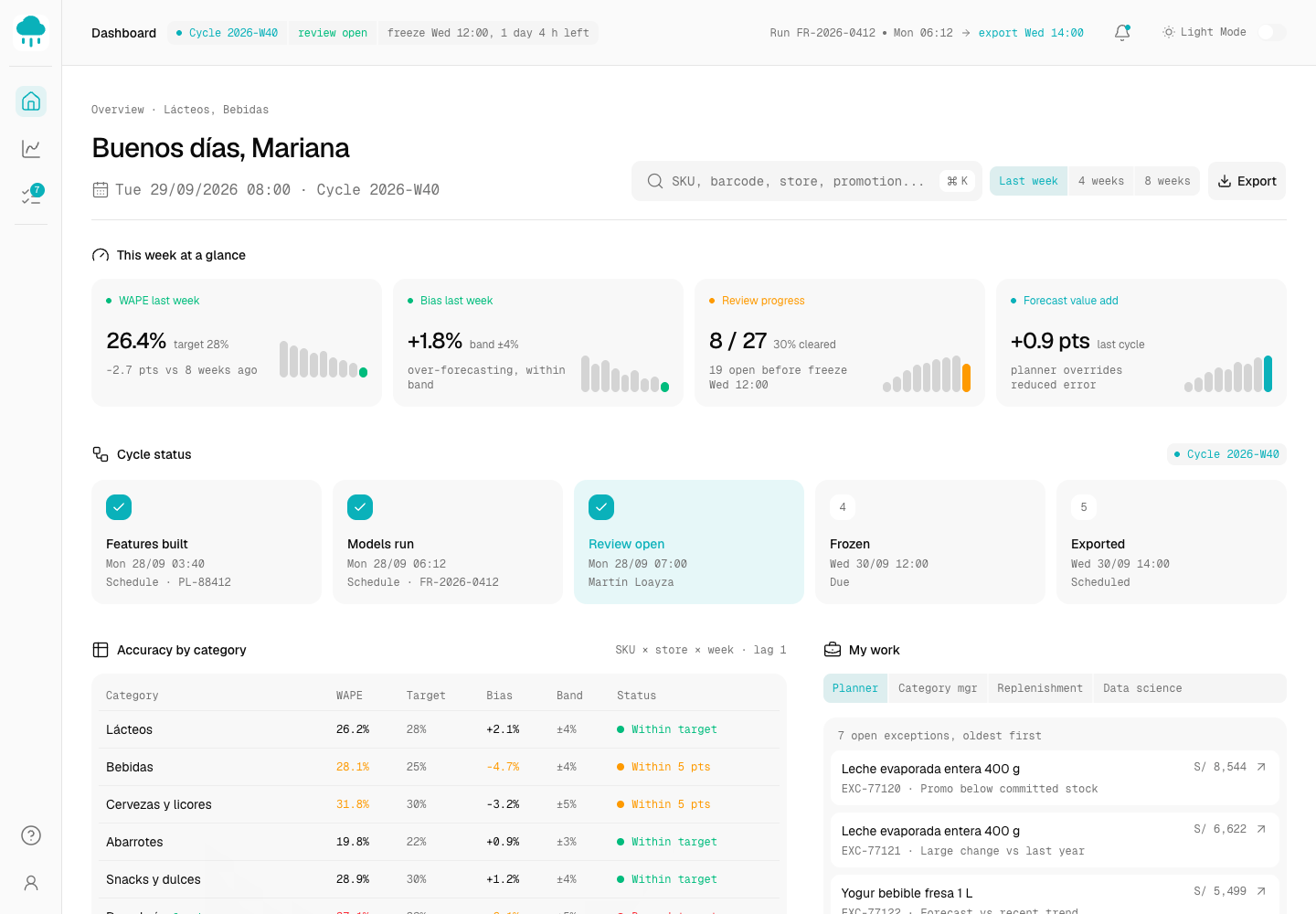Click the Frozen step number 4 badge

(843, 507)
